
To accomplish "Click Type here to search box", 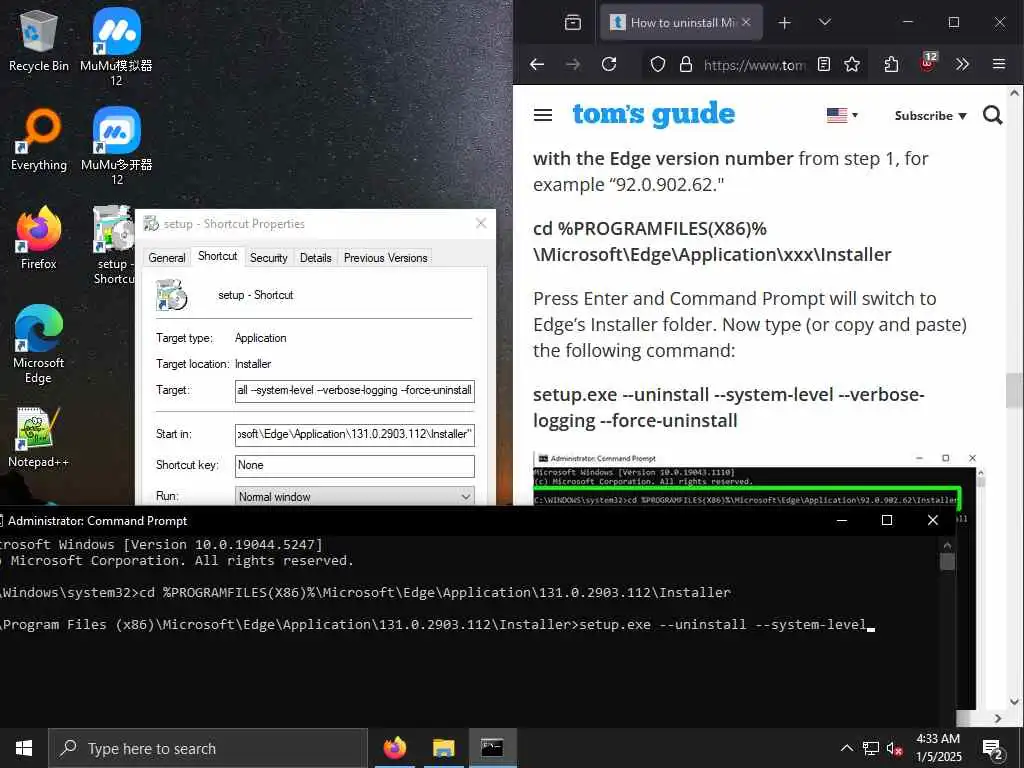I will click(x=208, y=748).
